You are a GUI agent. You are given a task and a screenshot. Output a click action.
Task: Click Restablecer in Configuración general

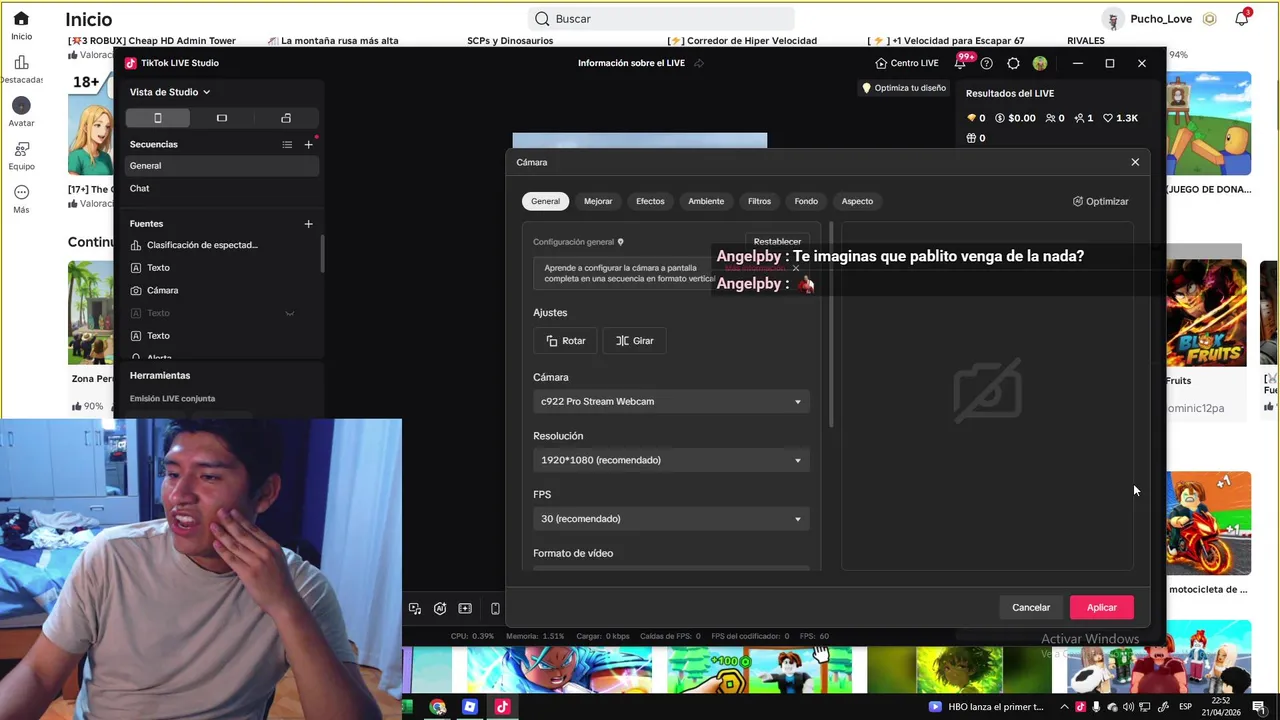(x=777, y=241)
